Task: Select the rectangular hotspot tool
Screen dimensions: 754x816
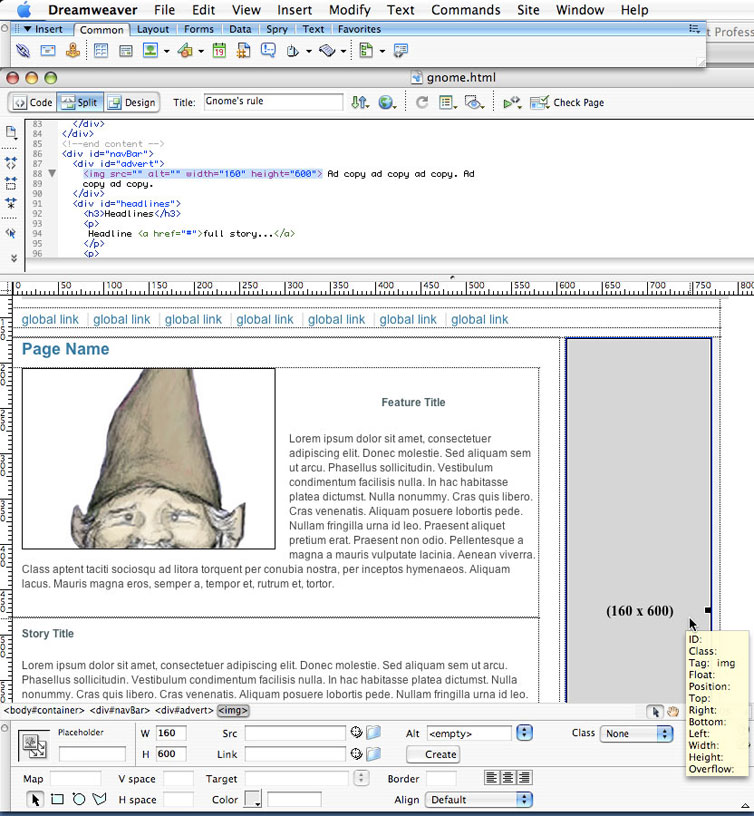Action: pyautogui.click(x=57, y=799)
